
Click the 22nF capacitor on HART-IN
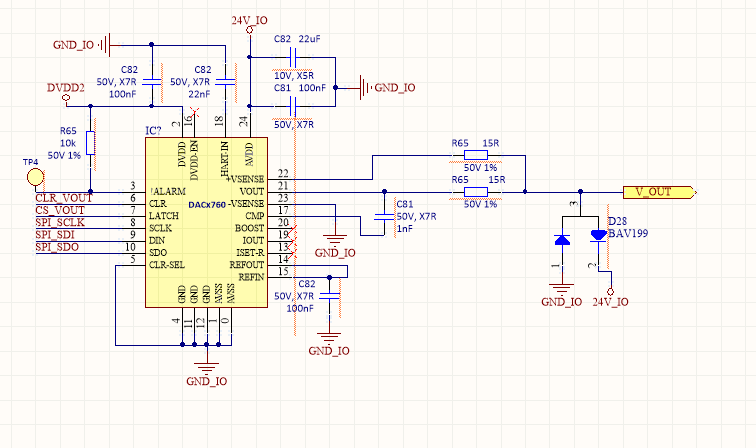coord(225,81)
